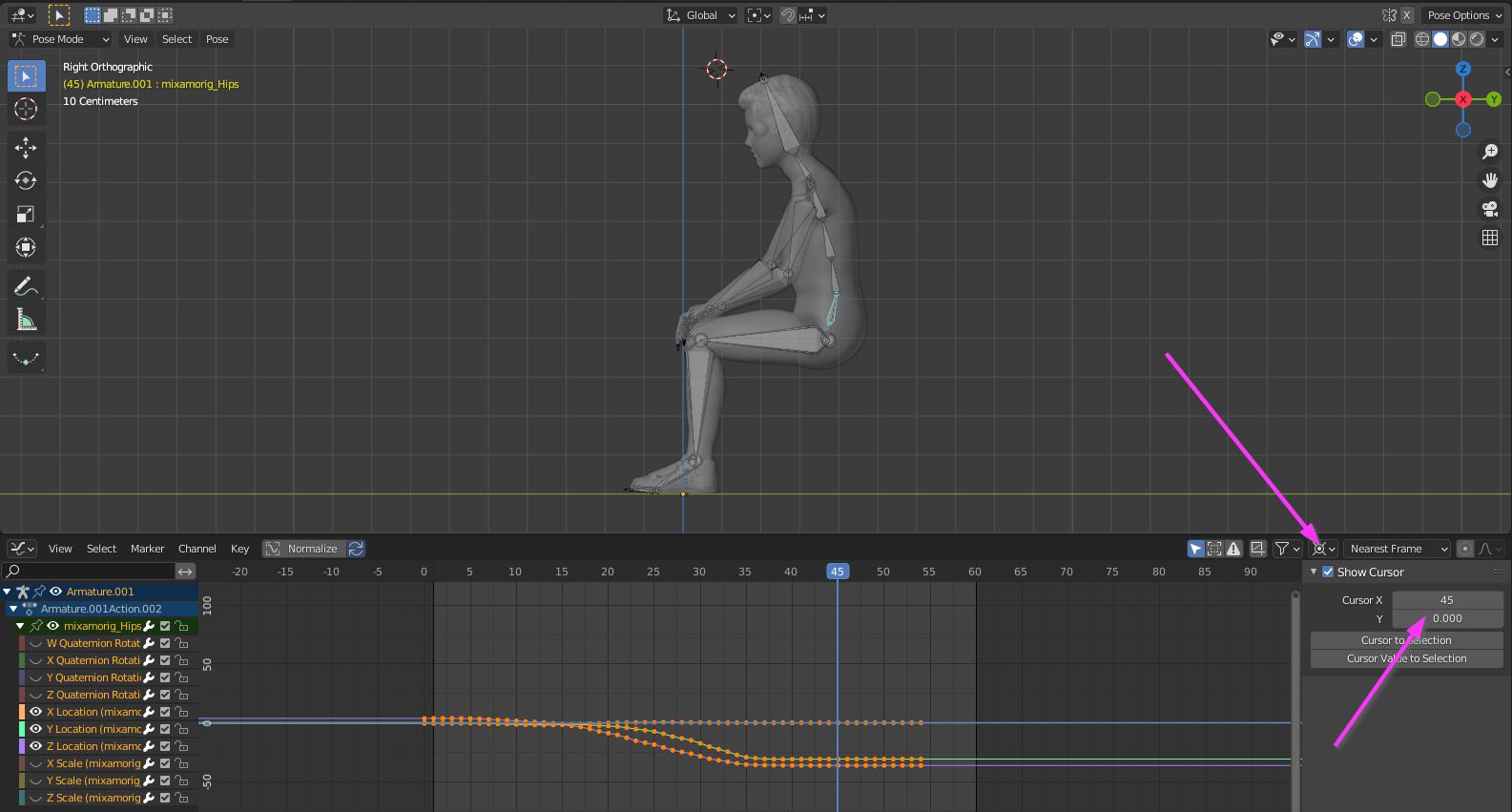Viewport: 1512px width, 812px height.
Task: Click the tweak select arrow icon in header
Action: click(59, 15)
